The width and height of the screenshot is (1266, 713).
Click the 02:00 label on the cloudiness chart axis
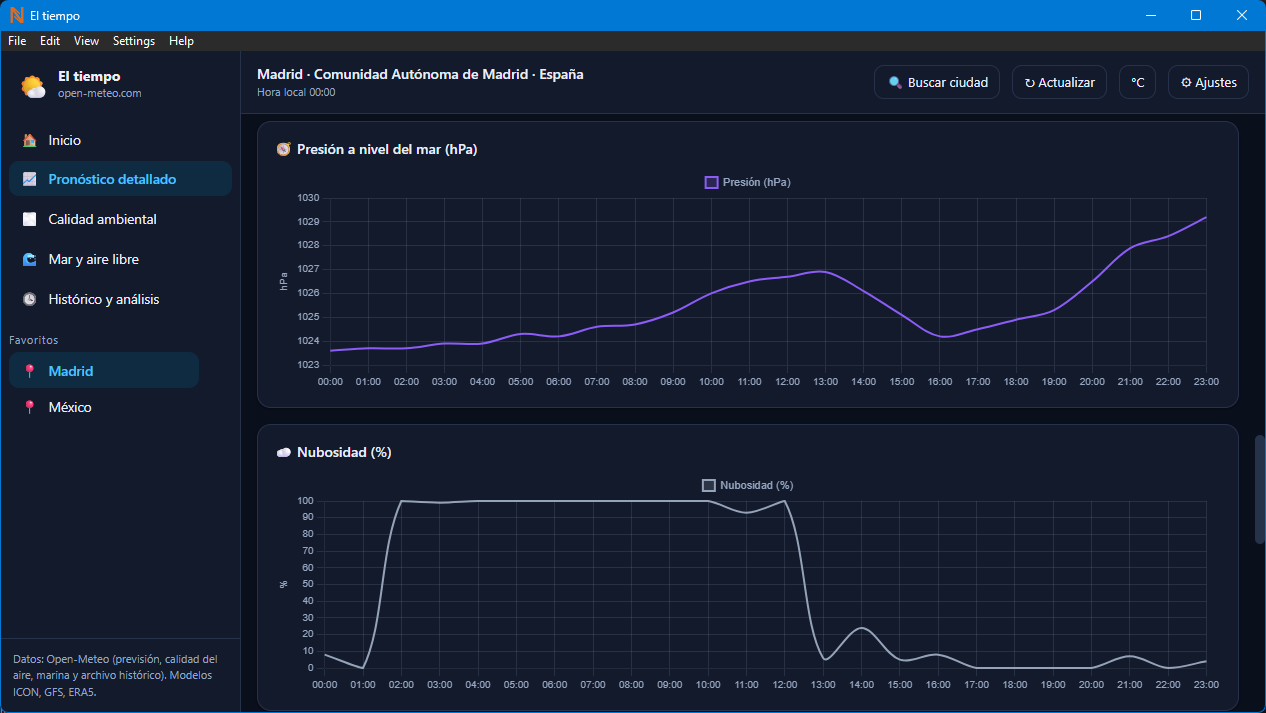point(401,684)
